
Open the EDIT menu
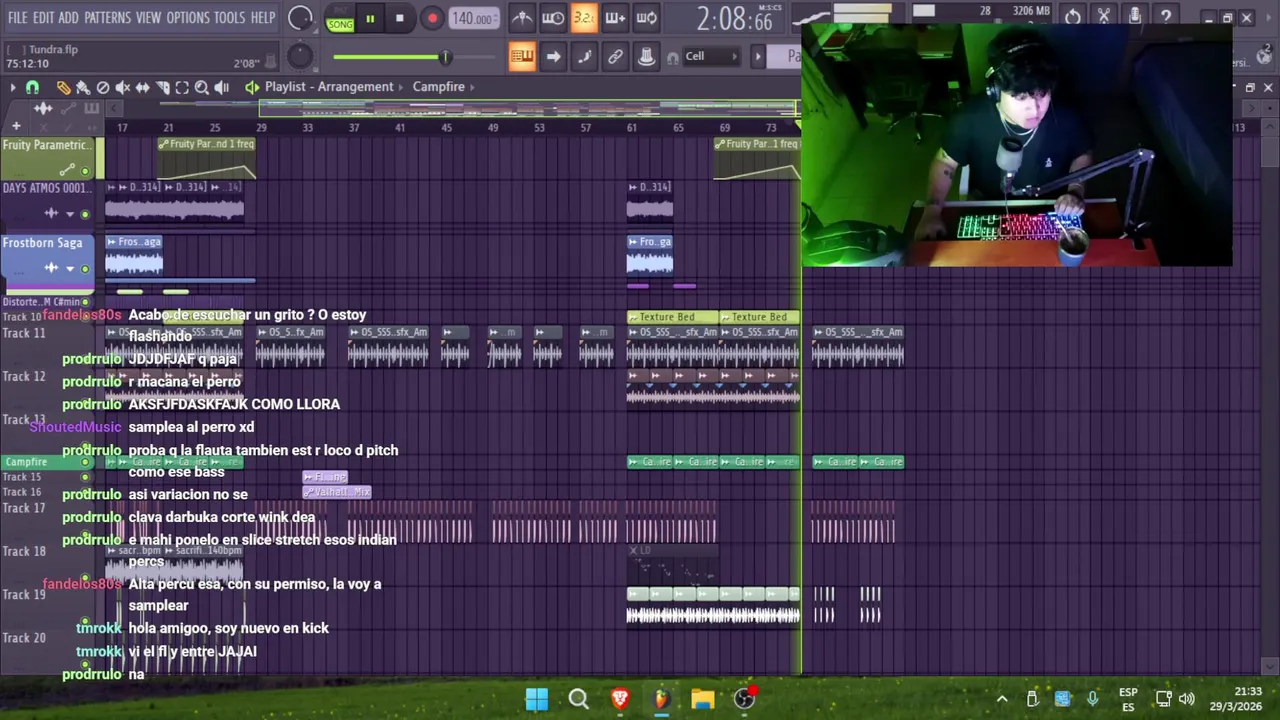43,18
